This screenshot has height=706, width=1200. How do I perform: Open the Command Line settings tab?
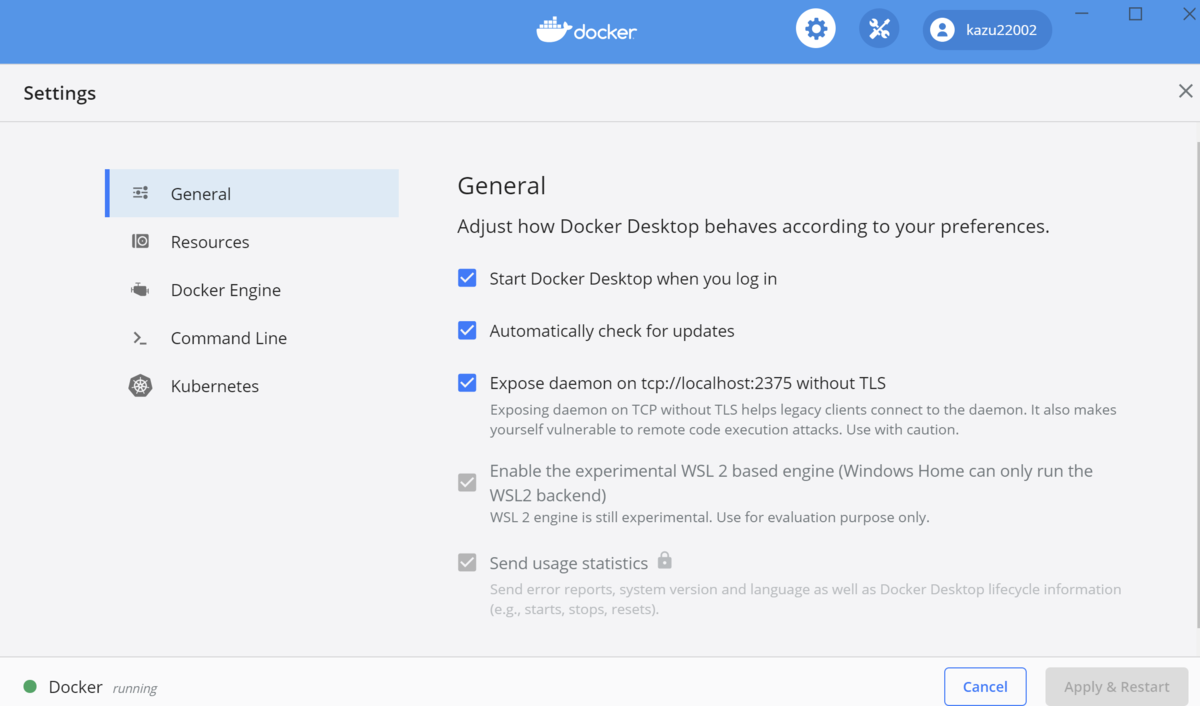[252, 338]
